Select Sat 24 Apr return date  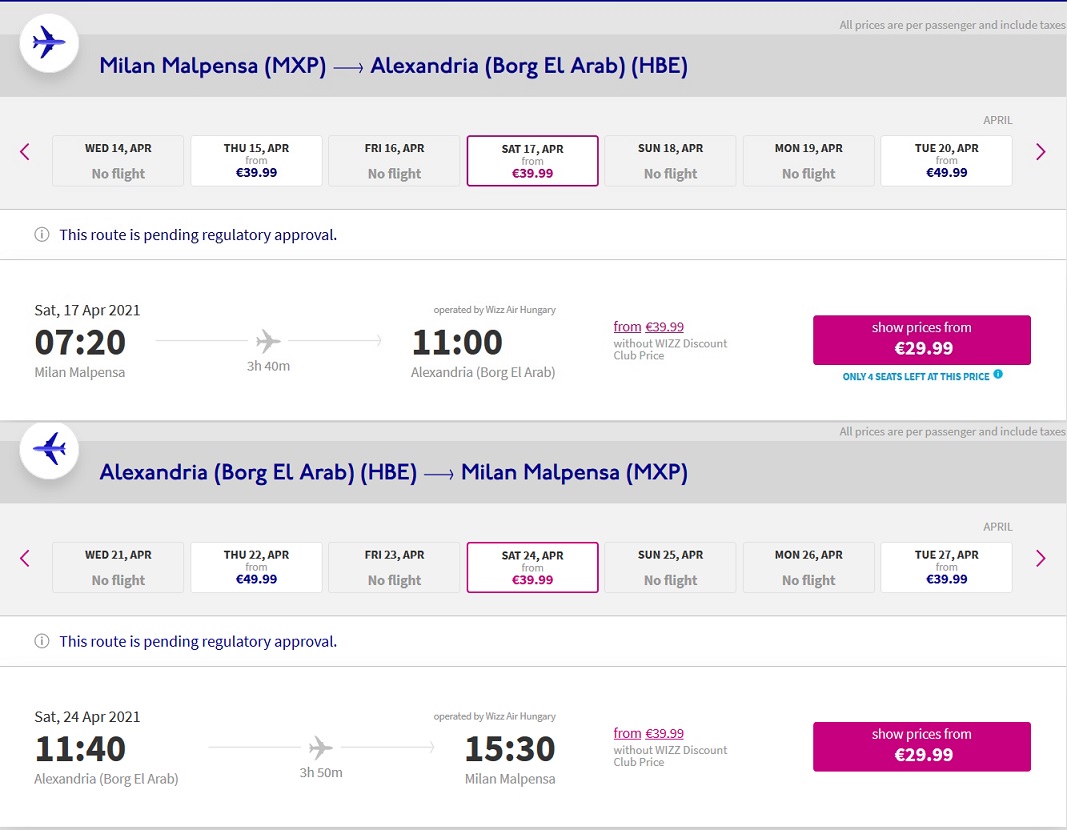click(532, 567)
